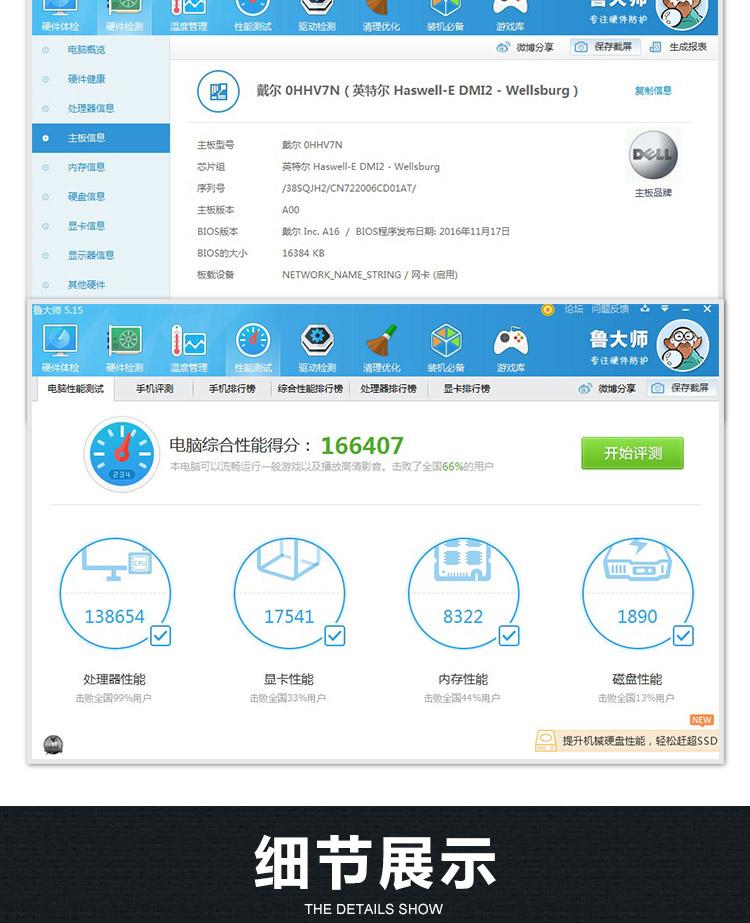Click the skin download icon in title bar
The width and height of the screenshot is (750, 923).
pos(645,308)
